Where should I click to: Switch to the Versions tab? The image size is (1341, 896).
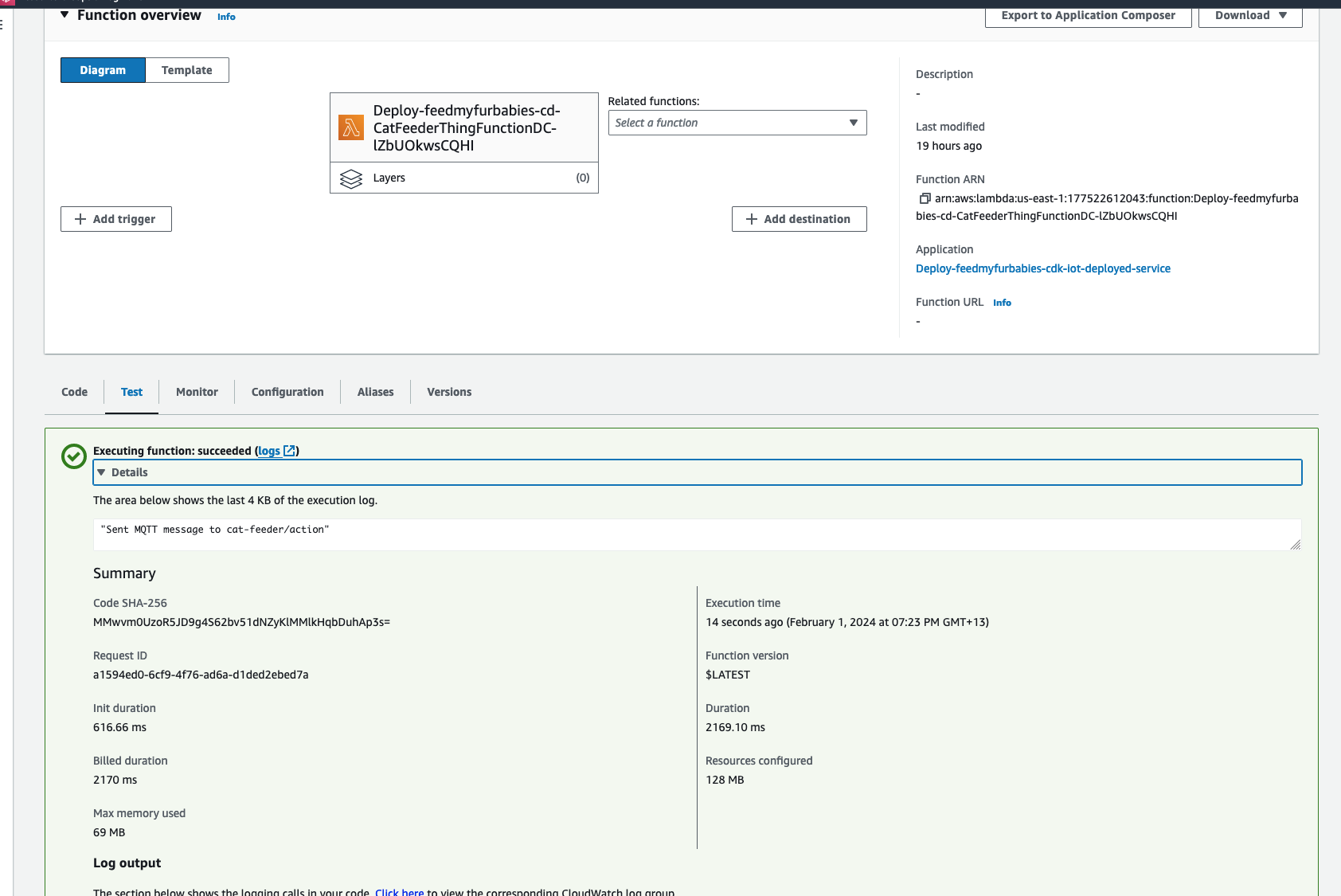[449, 392]
